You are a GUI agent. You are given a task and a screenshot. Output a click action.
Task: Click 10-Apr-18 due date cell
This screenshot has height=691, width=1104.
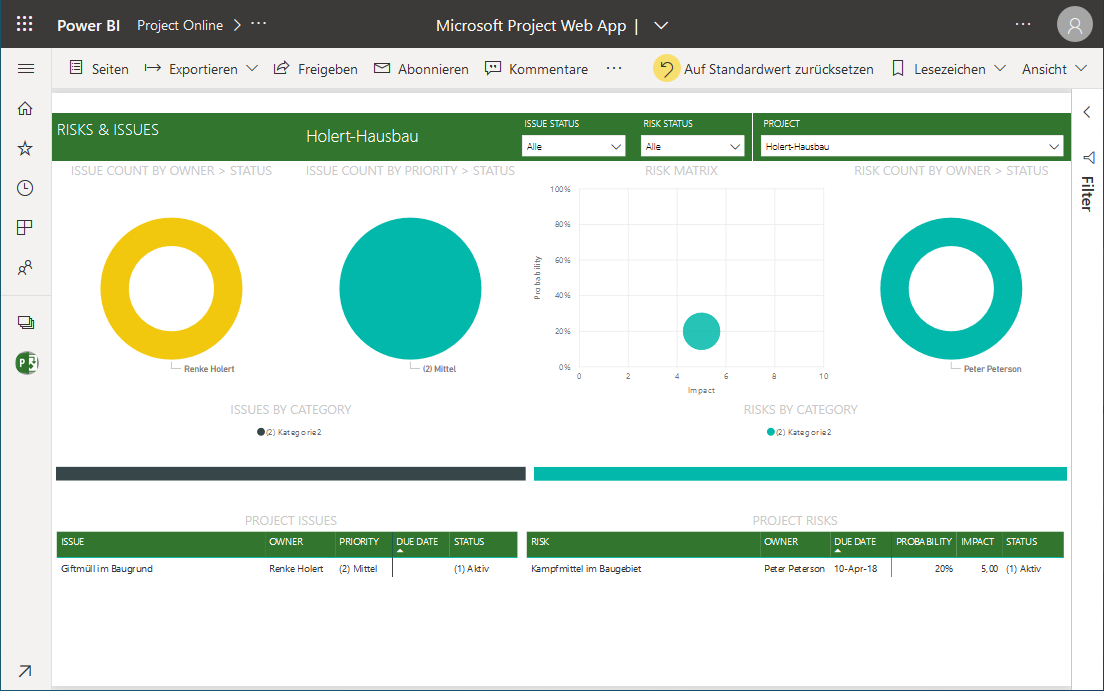point(855,568)
